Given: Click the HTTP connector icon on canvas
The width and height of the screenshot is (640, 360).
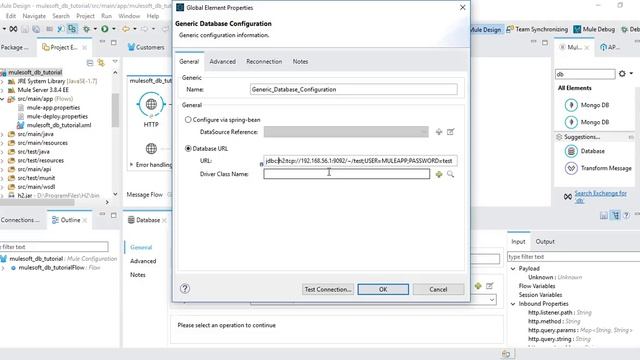Looking at the screenshot, I should (x=151, y=104).
